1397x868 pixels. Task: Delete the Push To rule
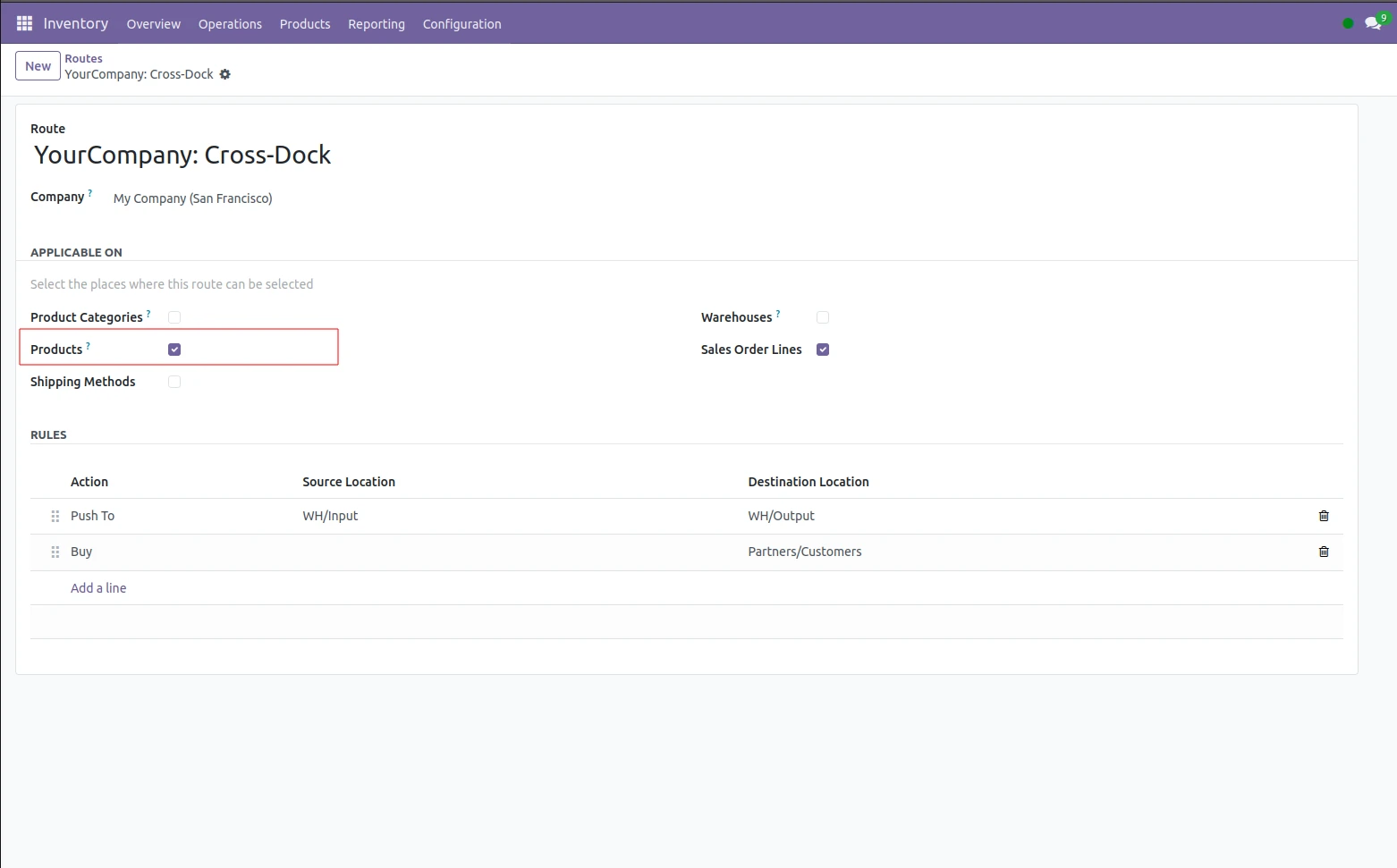tap(1324, 516)
